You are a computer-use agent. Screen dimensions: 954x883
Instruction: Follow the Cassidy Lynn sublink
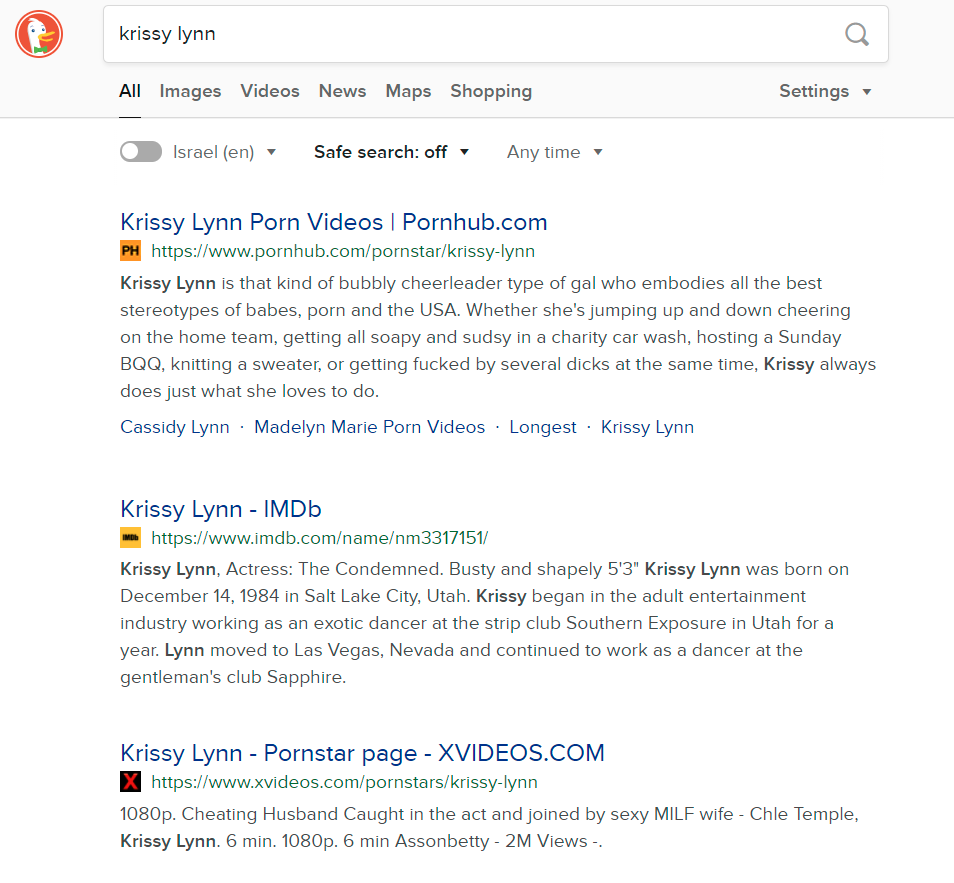175,427
